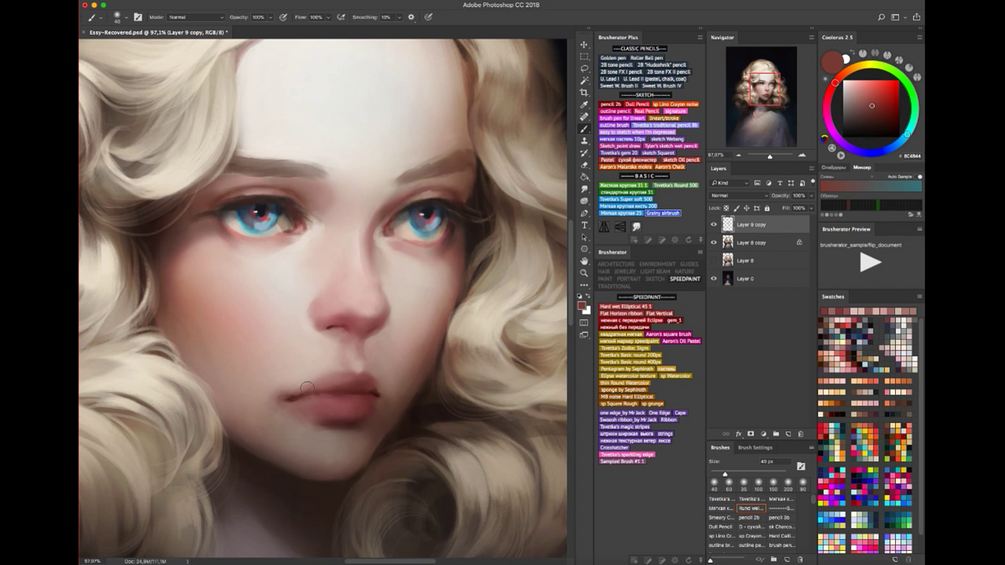Select the Lasso tool
Image resolution: width=1005 pixels, height=565 pixels.
pos(584,69)
